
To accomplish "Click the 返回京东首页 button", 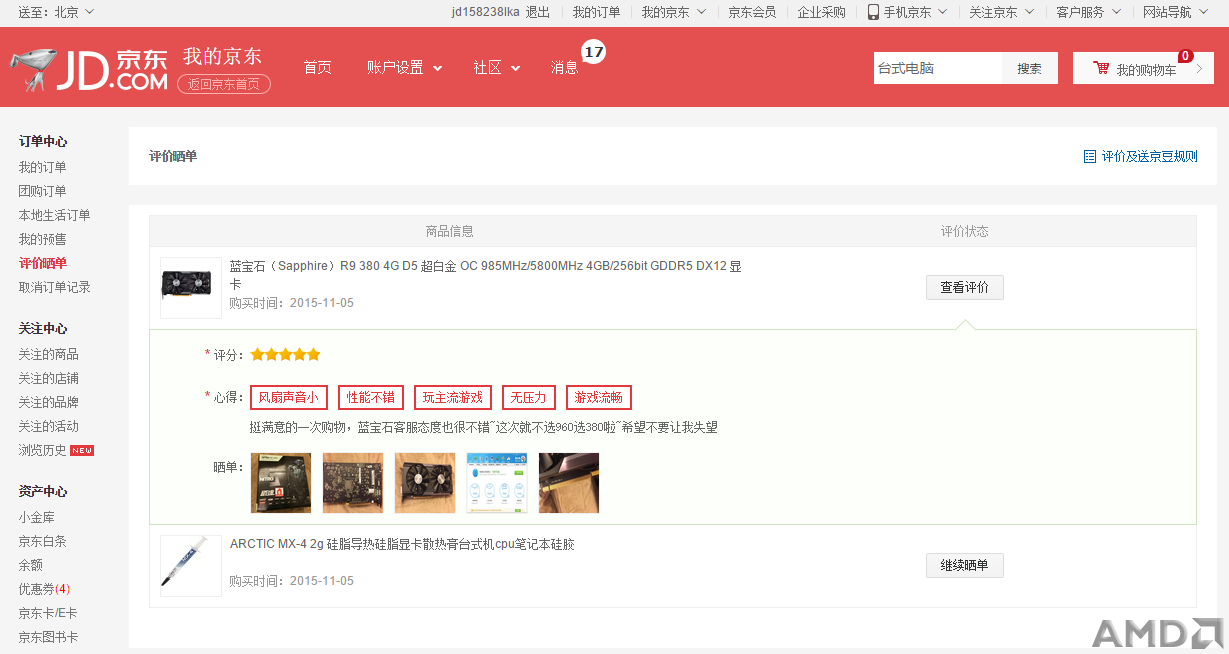I will point(224,84).
